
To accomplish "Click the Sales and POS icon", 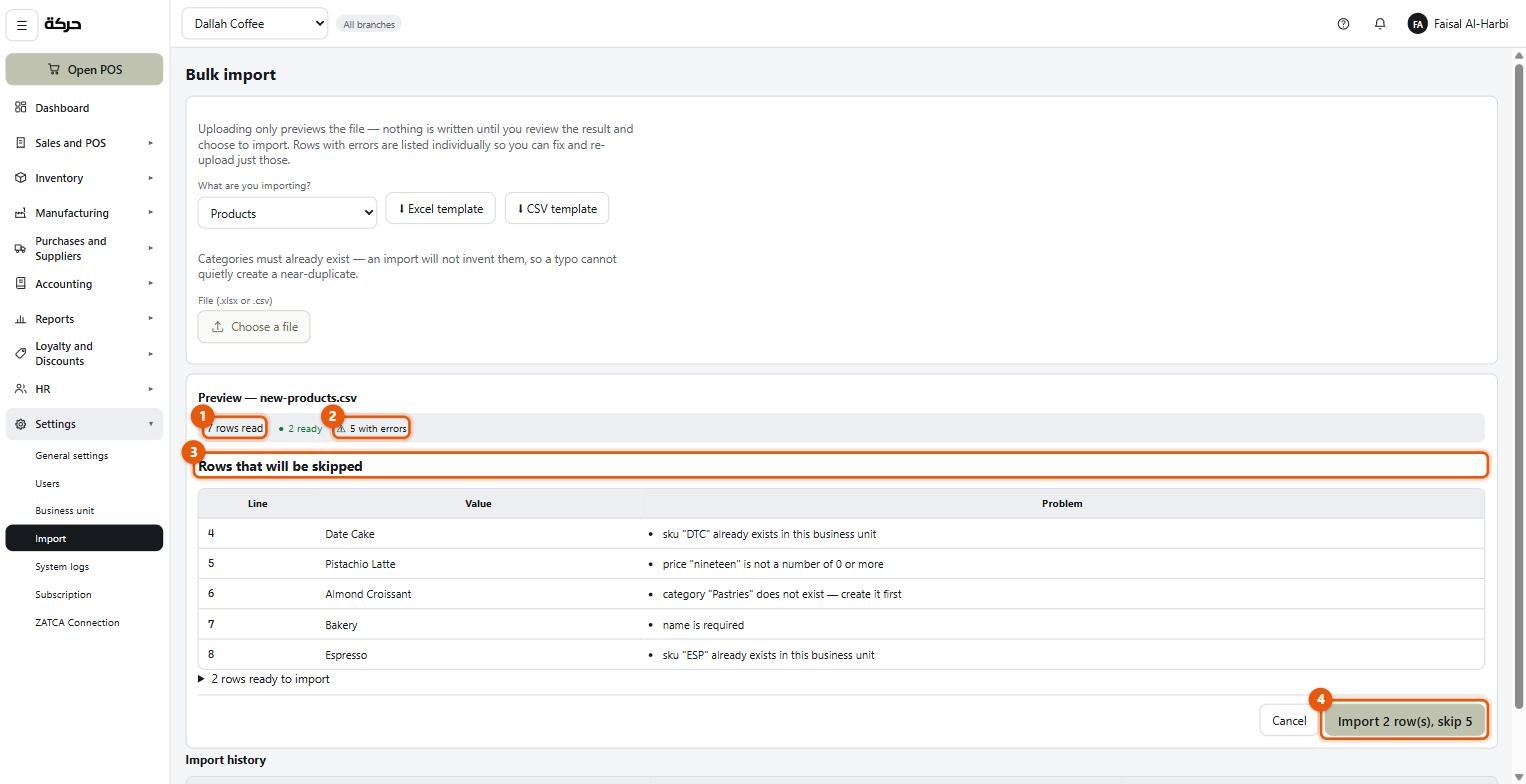I will pos(20,143).
